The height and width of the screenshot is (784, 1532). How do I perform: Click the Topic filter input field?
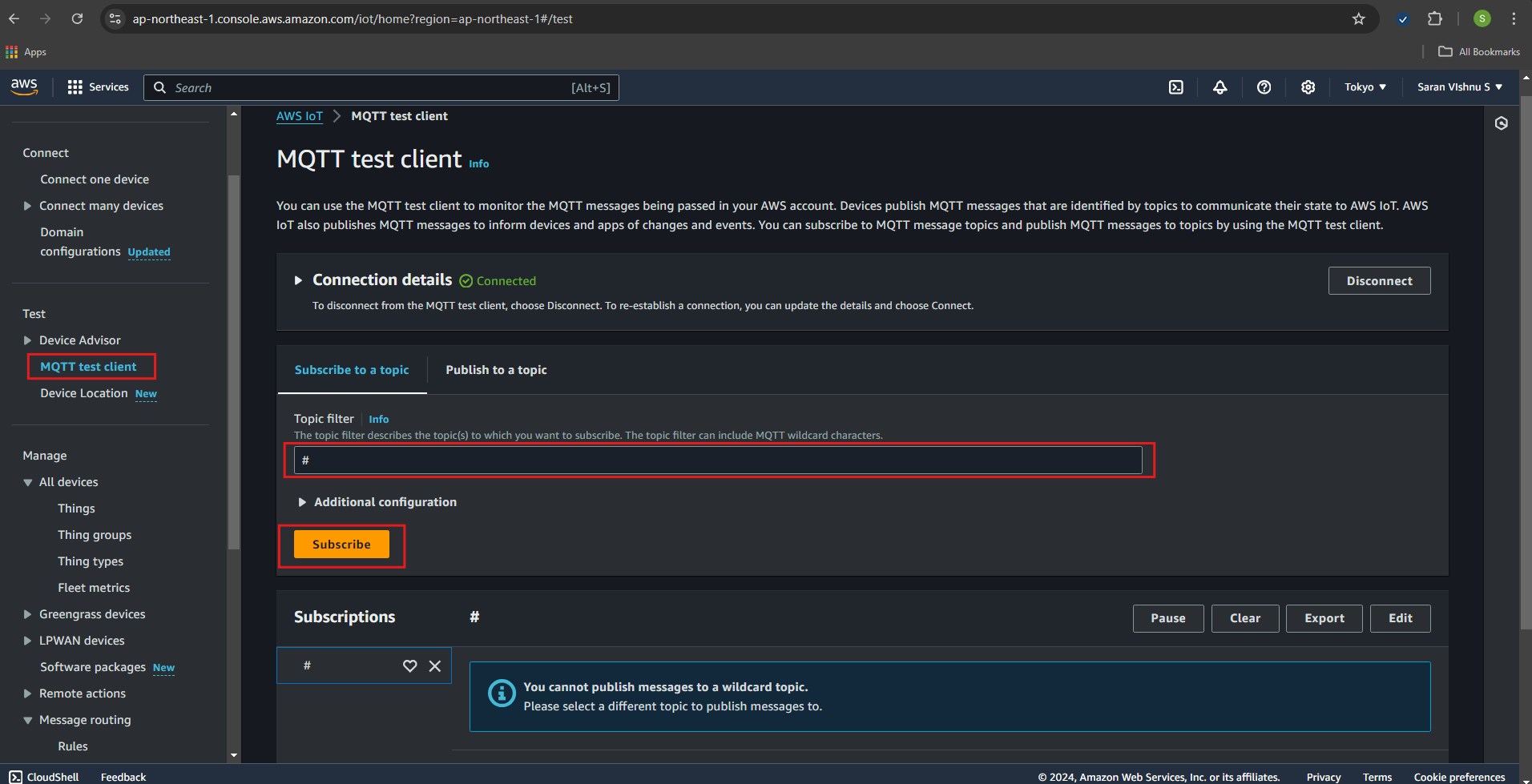[x=717, y=460]
